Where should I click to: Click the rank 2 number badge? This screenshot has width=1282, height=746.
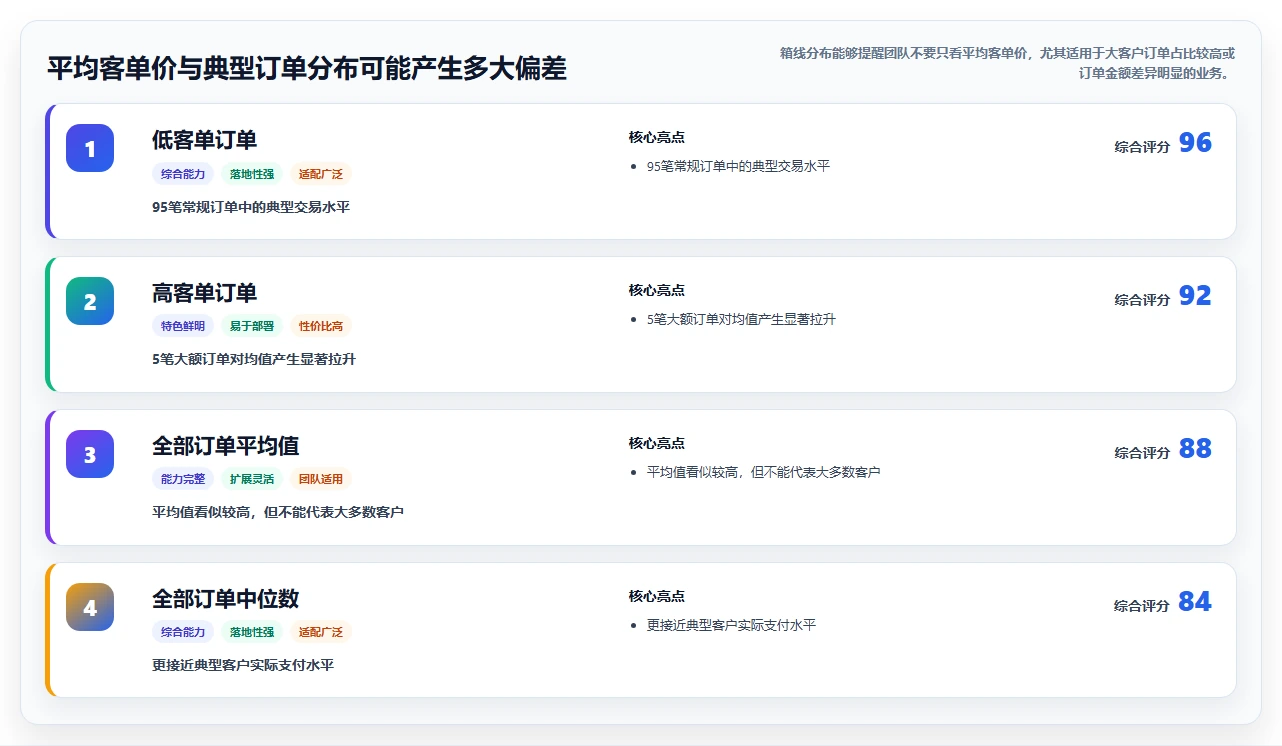tap(90, 301)
